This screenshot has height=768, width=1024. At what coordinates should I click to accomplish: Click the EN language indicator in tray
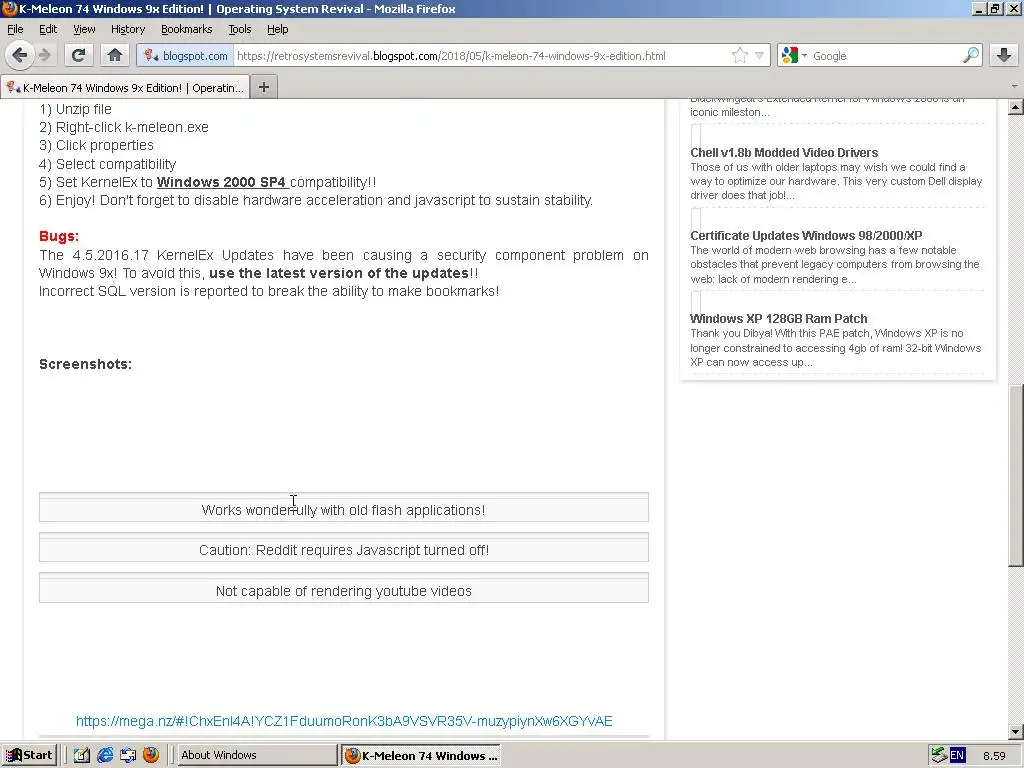(x=957, y=755)
